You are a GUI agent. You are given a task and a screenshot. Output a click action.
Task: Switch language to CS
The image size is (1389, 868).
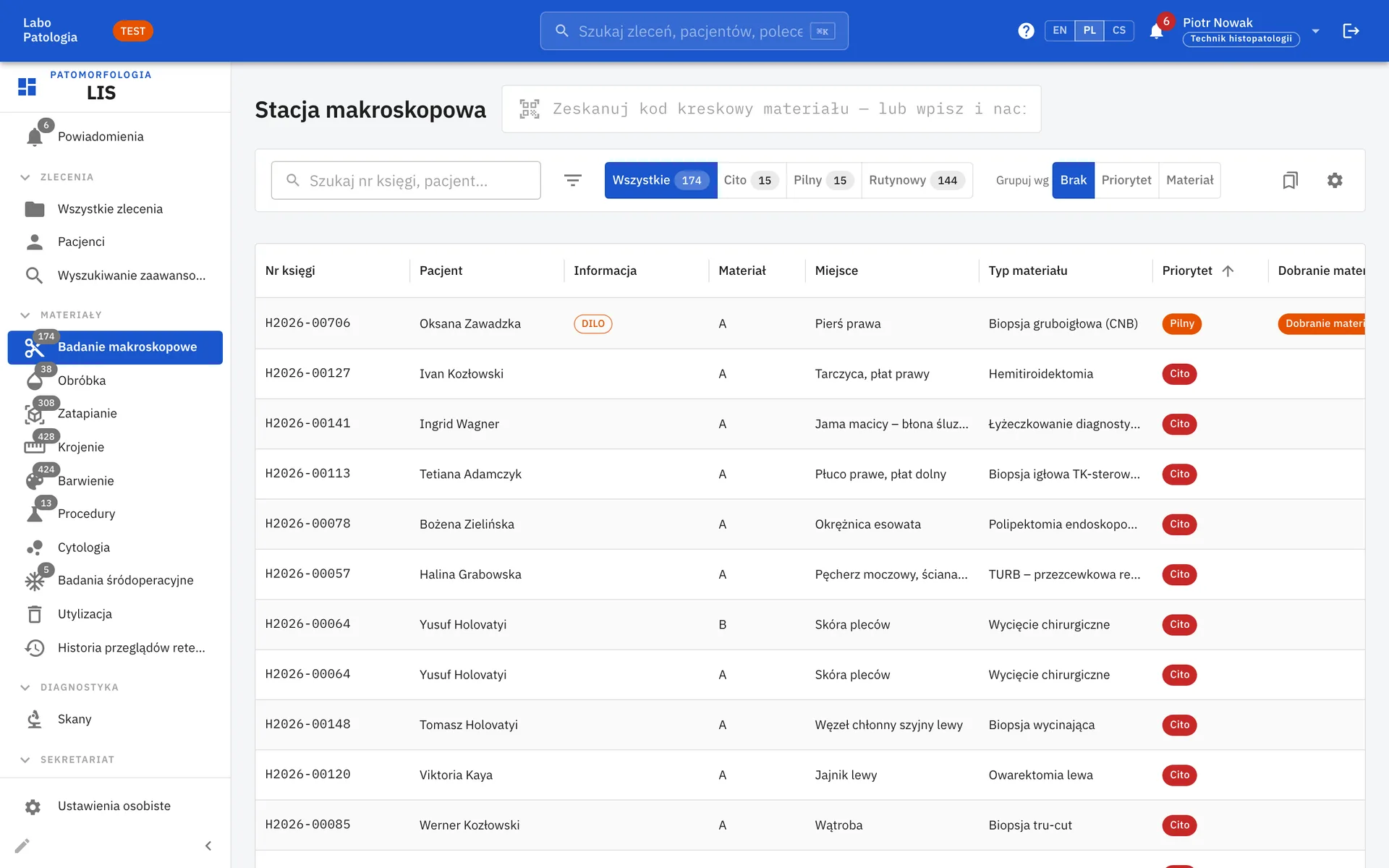pos(1119,30)
